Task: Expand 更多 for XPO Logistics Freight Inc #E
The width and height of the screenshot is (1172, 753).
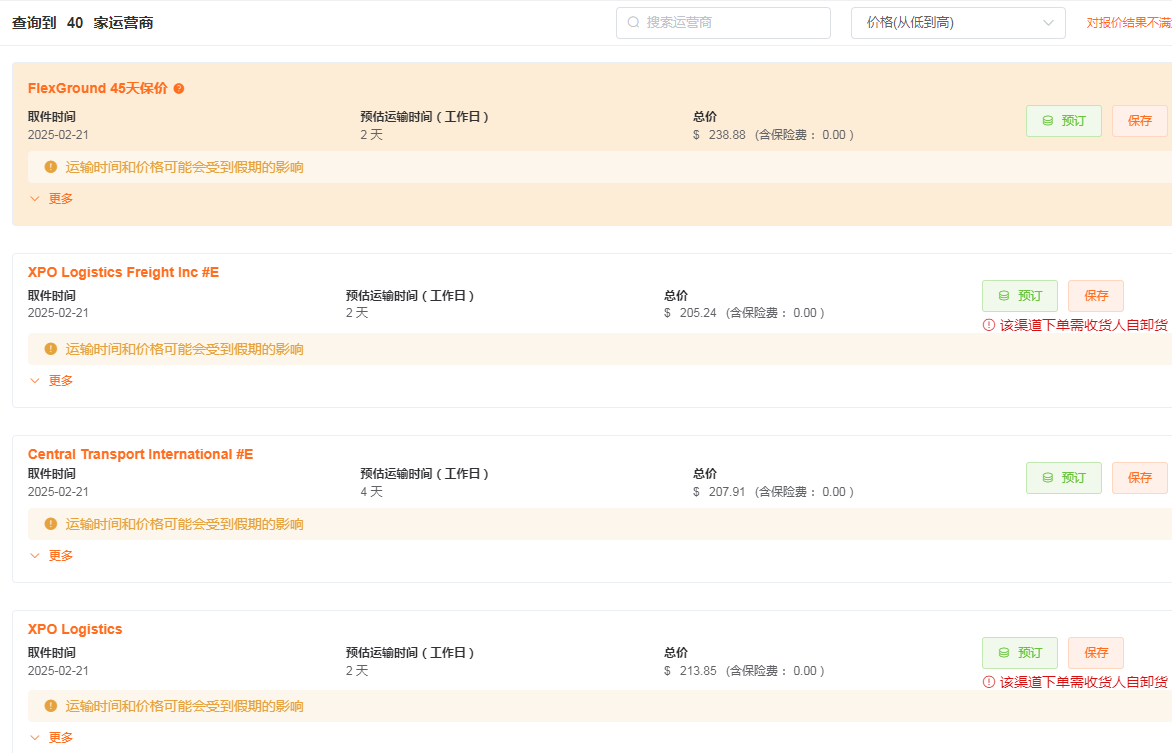Action: tap(52, 381)
